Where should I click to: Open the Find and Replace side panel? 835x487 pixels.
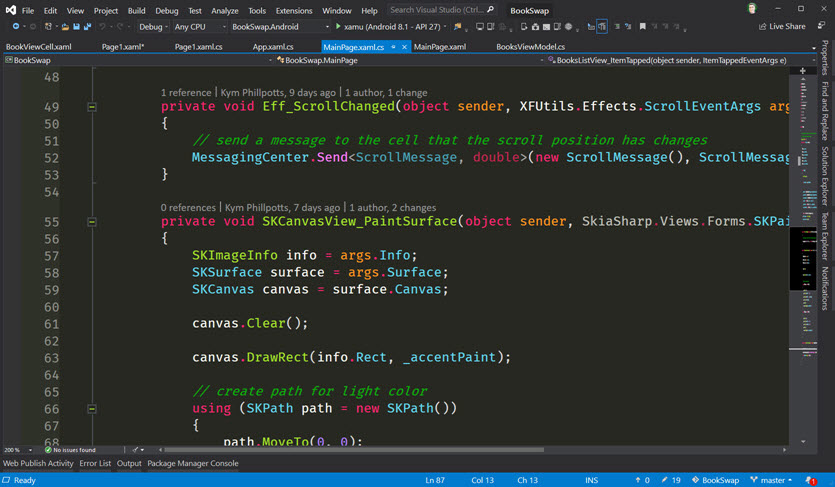pos(825,111)
